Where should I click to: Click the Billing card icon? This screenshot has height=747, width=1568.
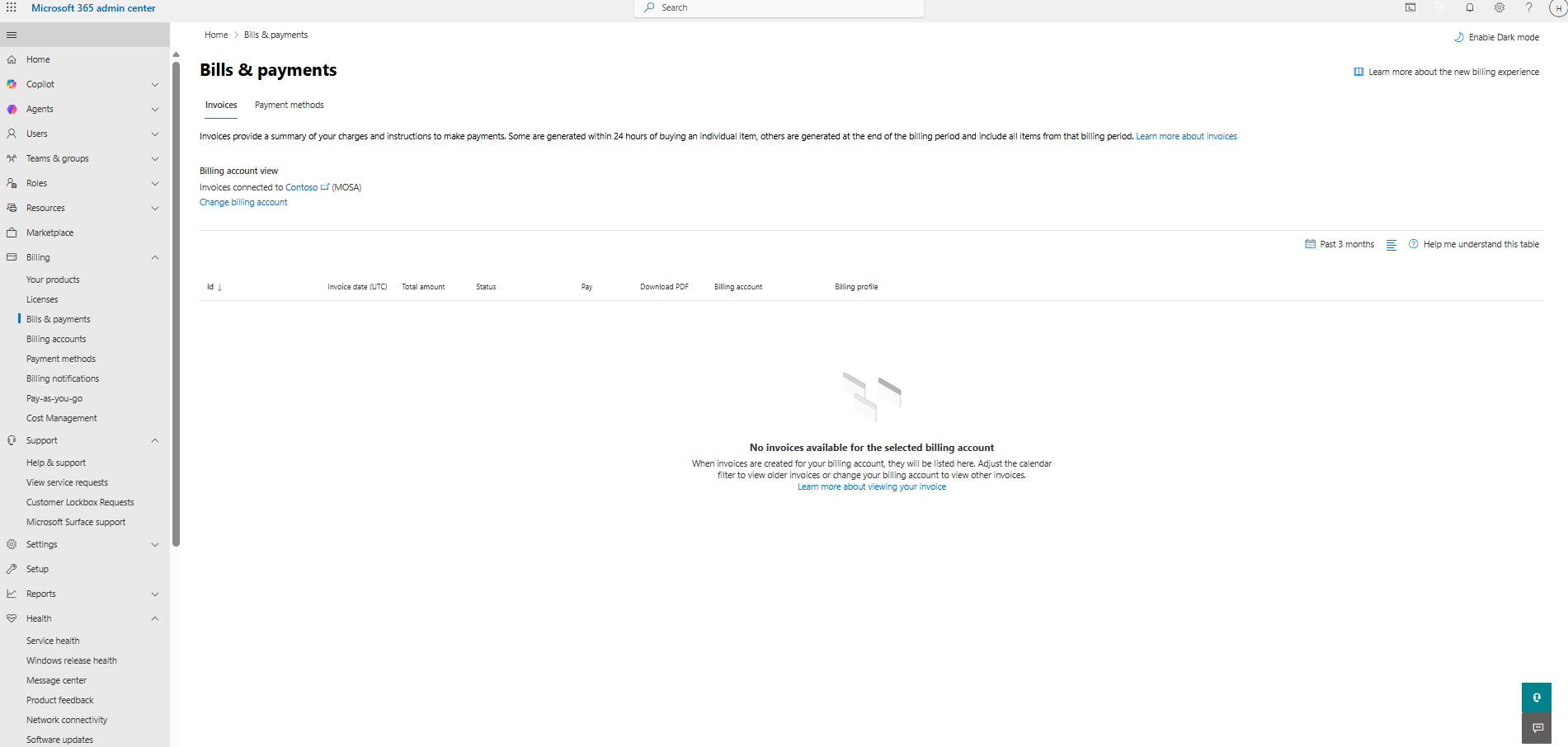[x=12, y=257]
